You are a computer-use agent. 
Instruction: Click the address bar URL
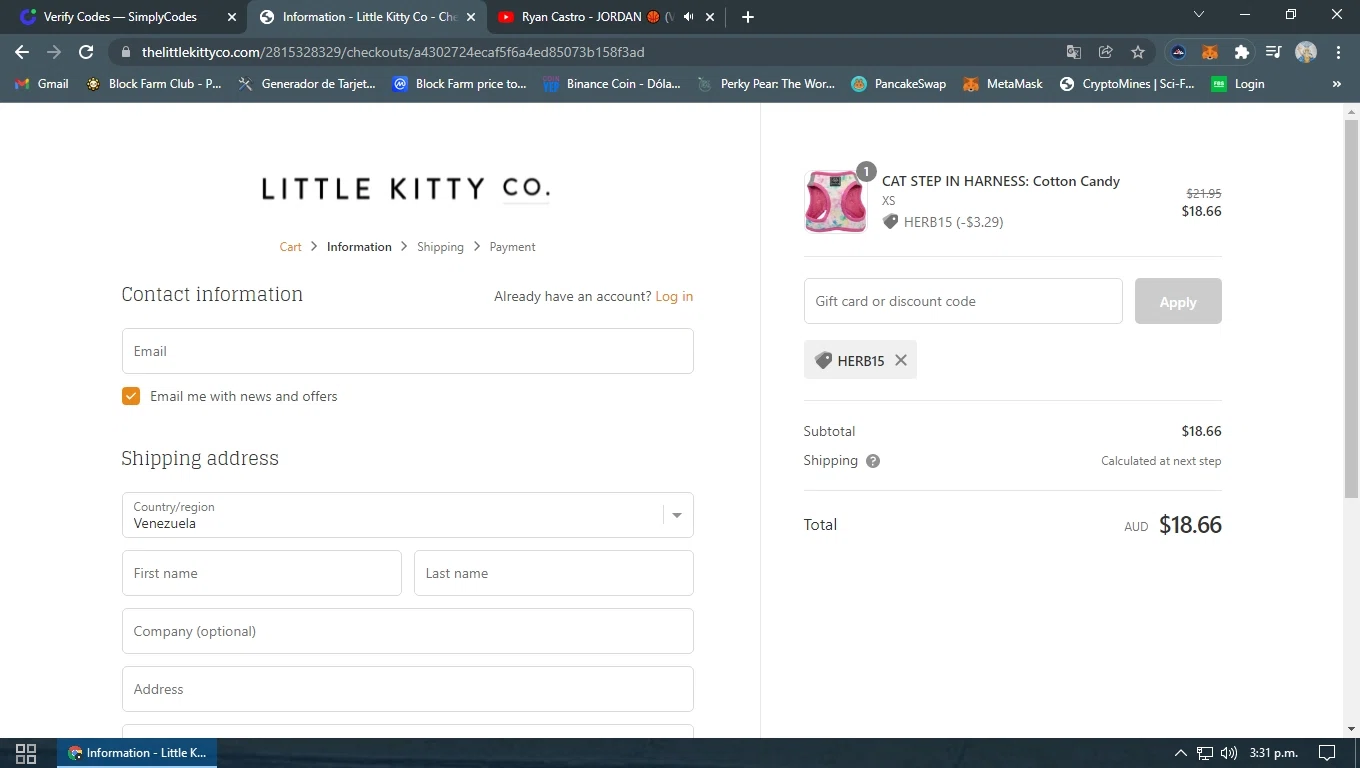393,52
